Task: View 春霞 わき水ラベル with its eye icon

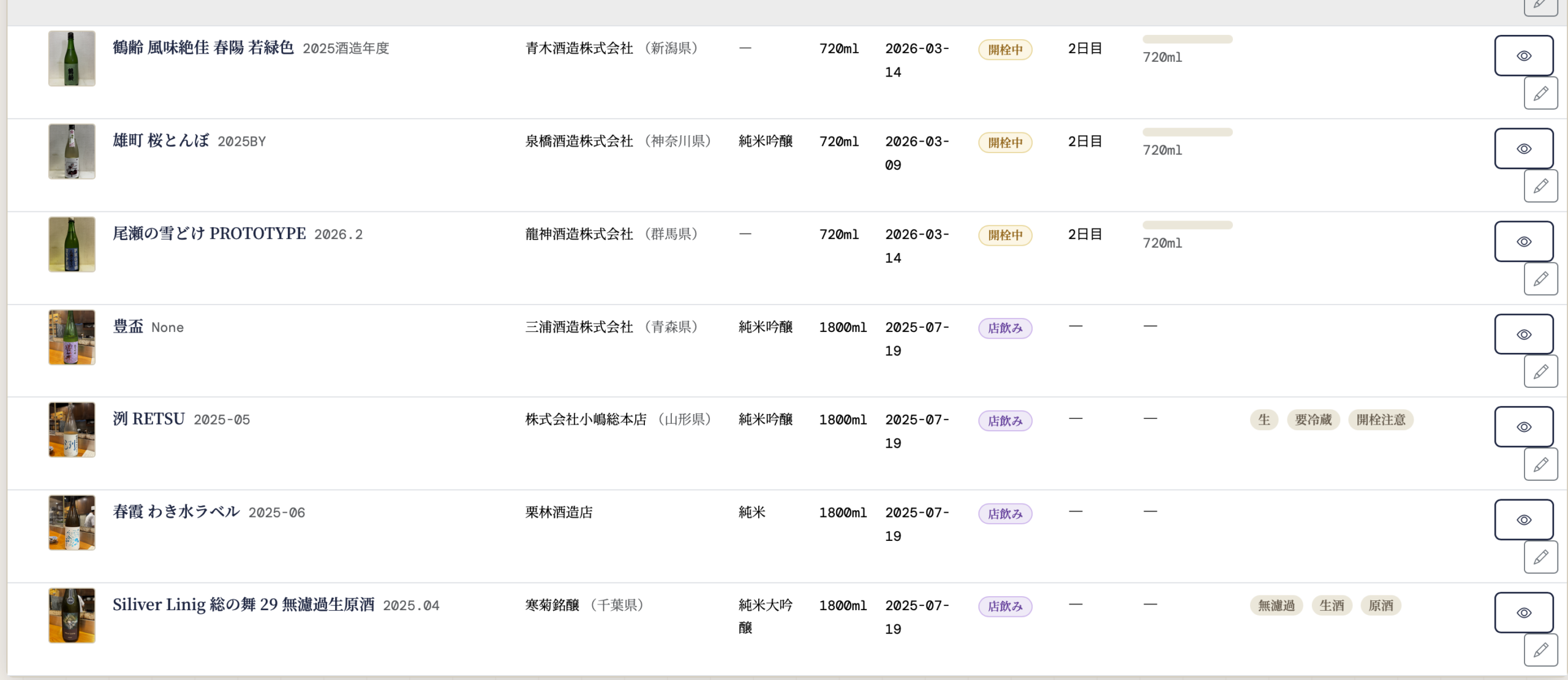Action: [x=1523, y=520]
